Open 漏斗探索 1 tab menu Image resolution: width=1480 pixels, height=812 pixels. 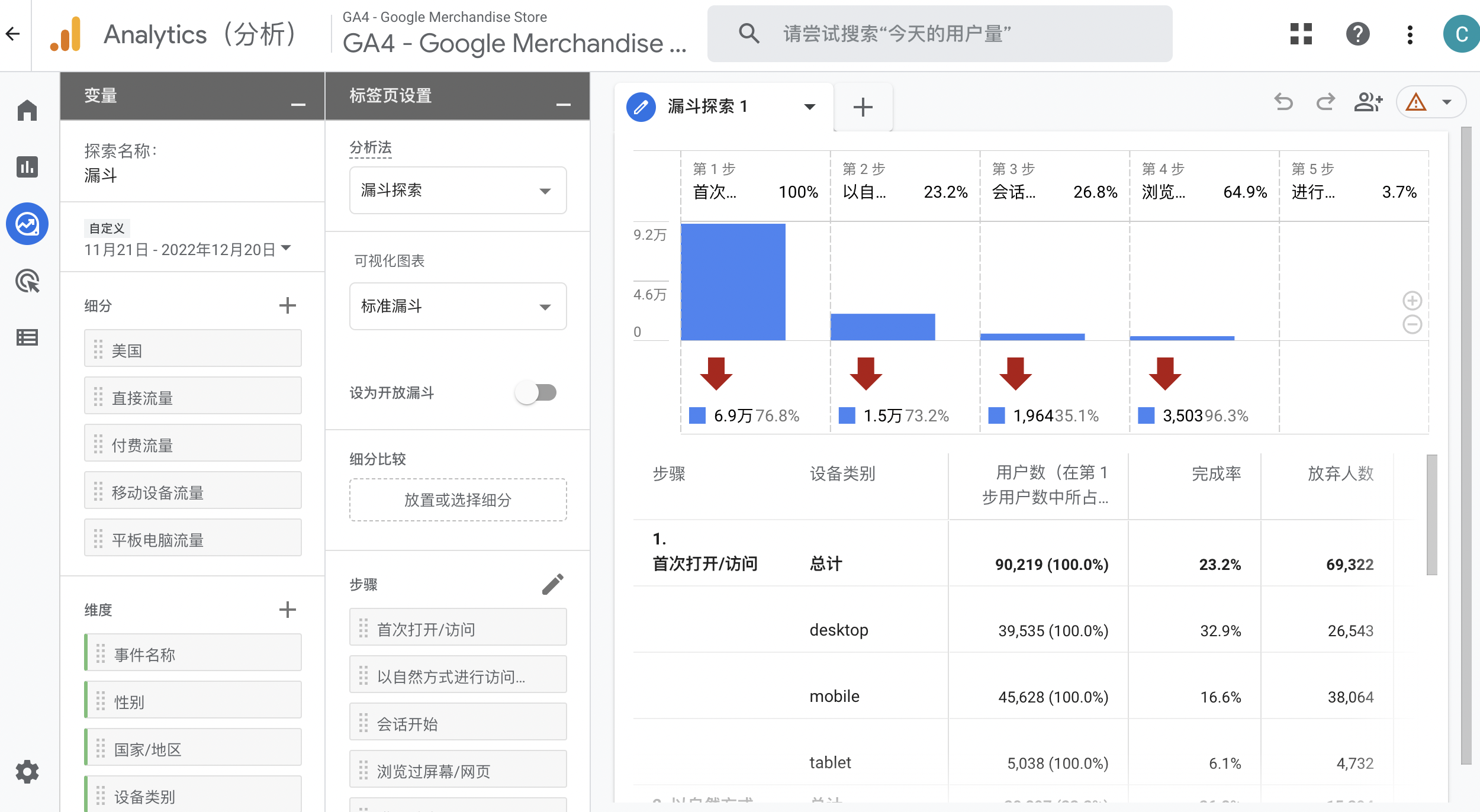point(809,107)
